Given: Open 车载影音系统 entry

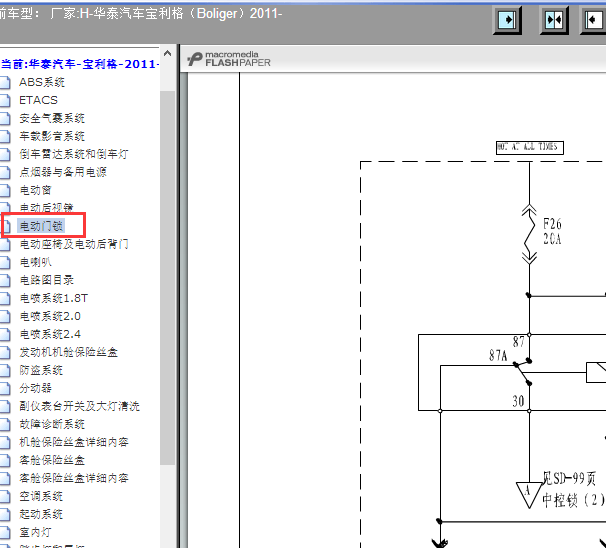Looking at the screenshot, I should [x=52, y=136].
